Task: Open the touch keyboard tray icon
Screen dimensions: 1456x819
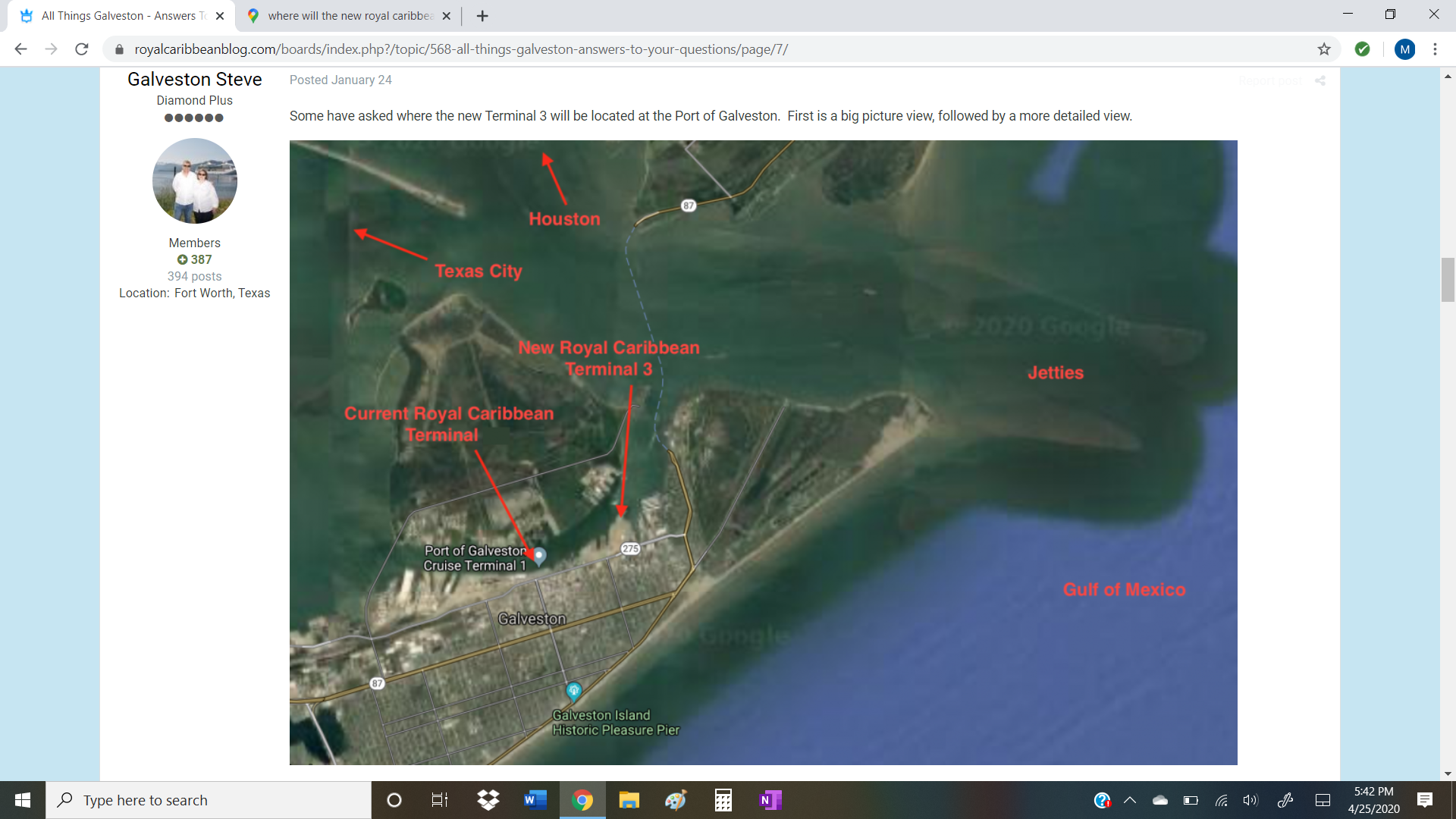Action: 1323,800
